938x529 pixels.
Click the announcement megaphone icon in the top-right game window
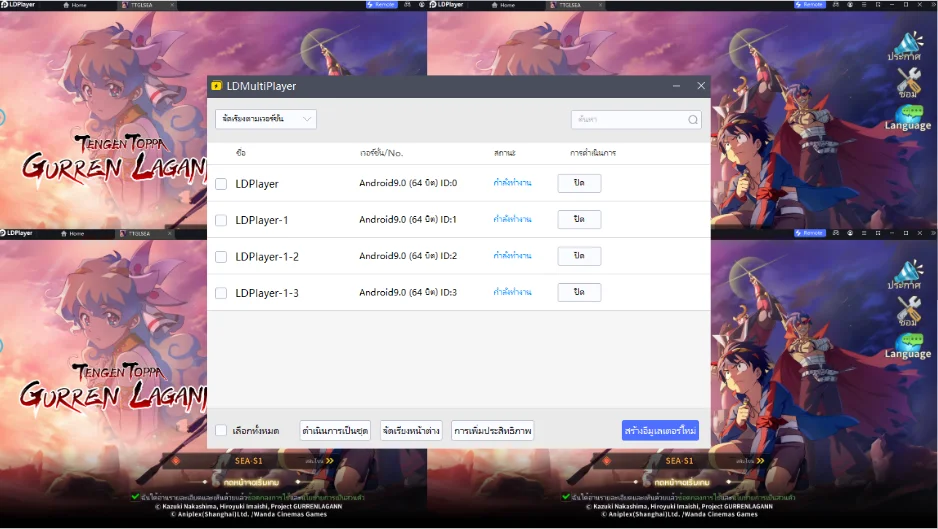point(907,46)
